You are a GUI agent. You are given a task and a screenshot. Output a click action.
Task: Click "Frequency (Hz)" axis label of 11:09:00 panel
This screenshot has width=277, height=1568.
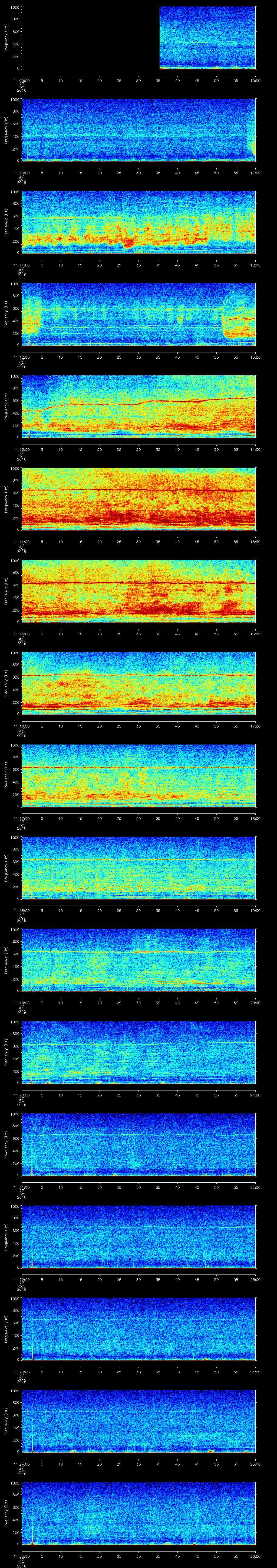click(x=6, y=38)
